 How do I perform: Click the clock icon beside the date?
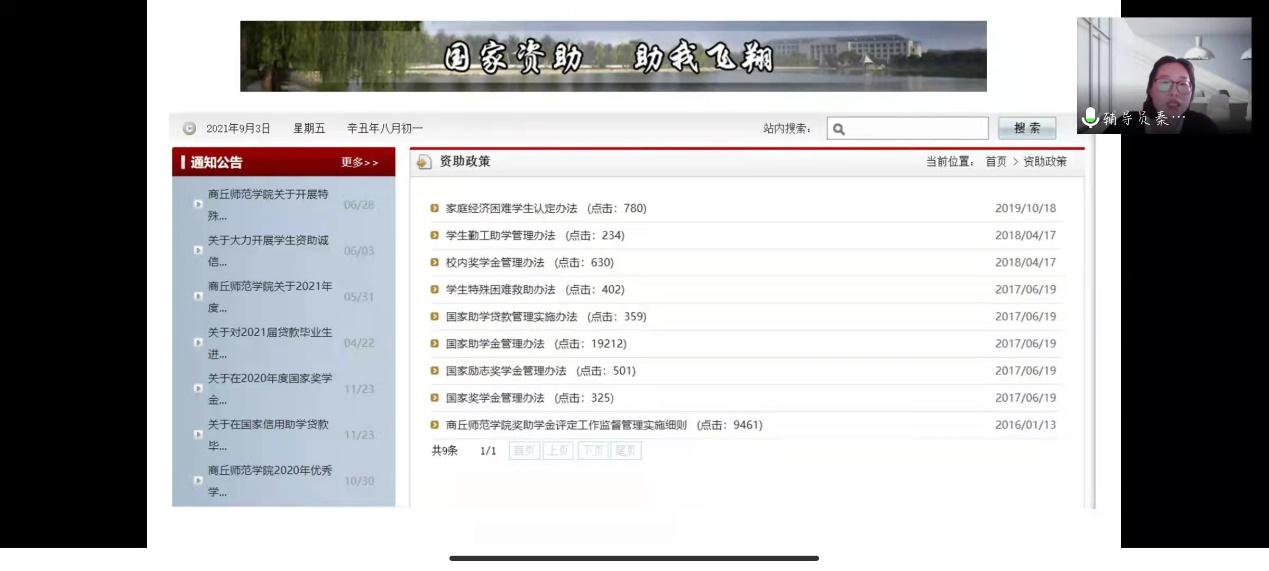click(189, 129)
